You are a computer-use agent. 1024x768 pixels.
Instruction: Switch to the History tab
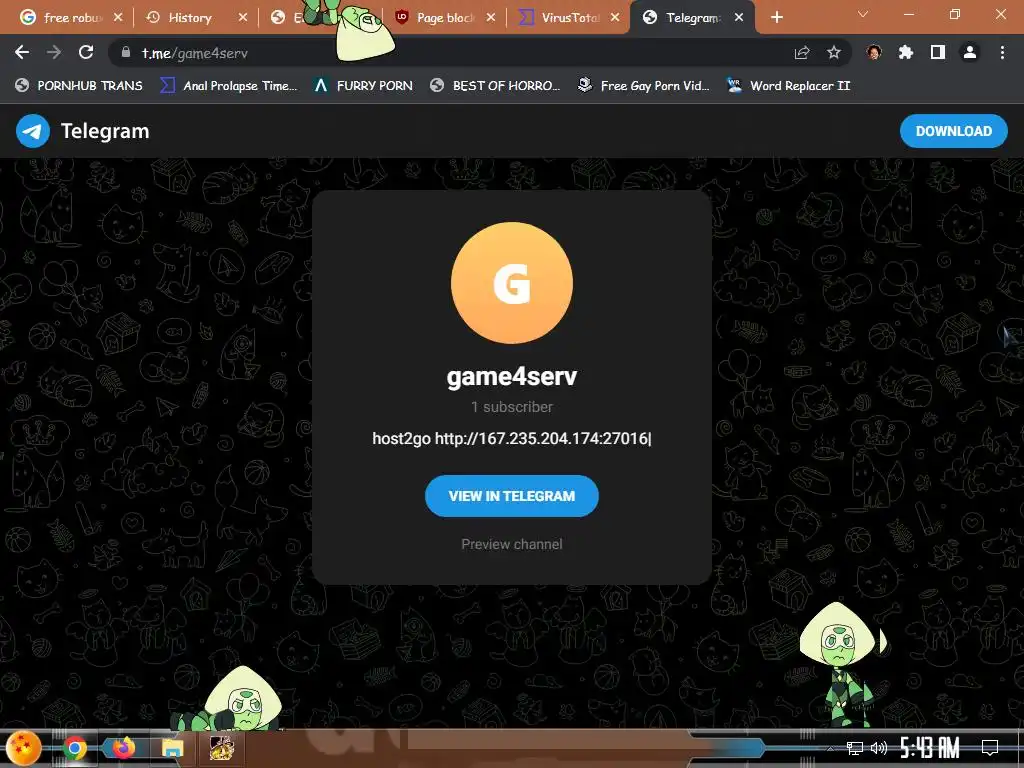coord(189,18)
